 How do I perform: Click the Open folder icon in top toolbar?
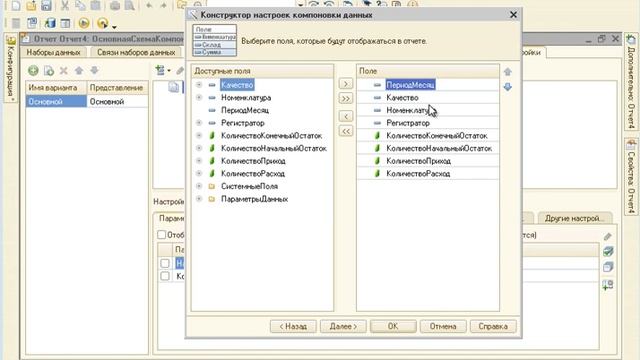tap(31, 5)
